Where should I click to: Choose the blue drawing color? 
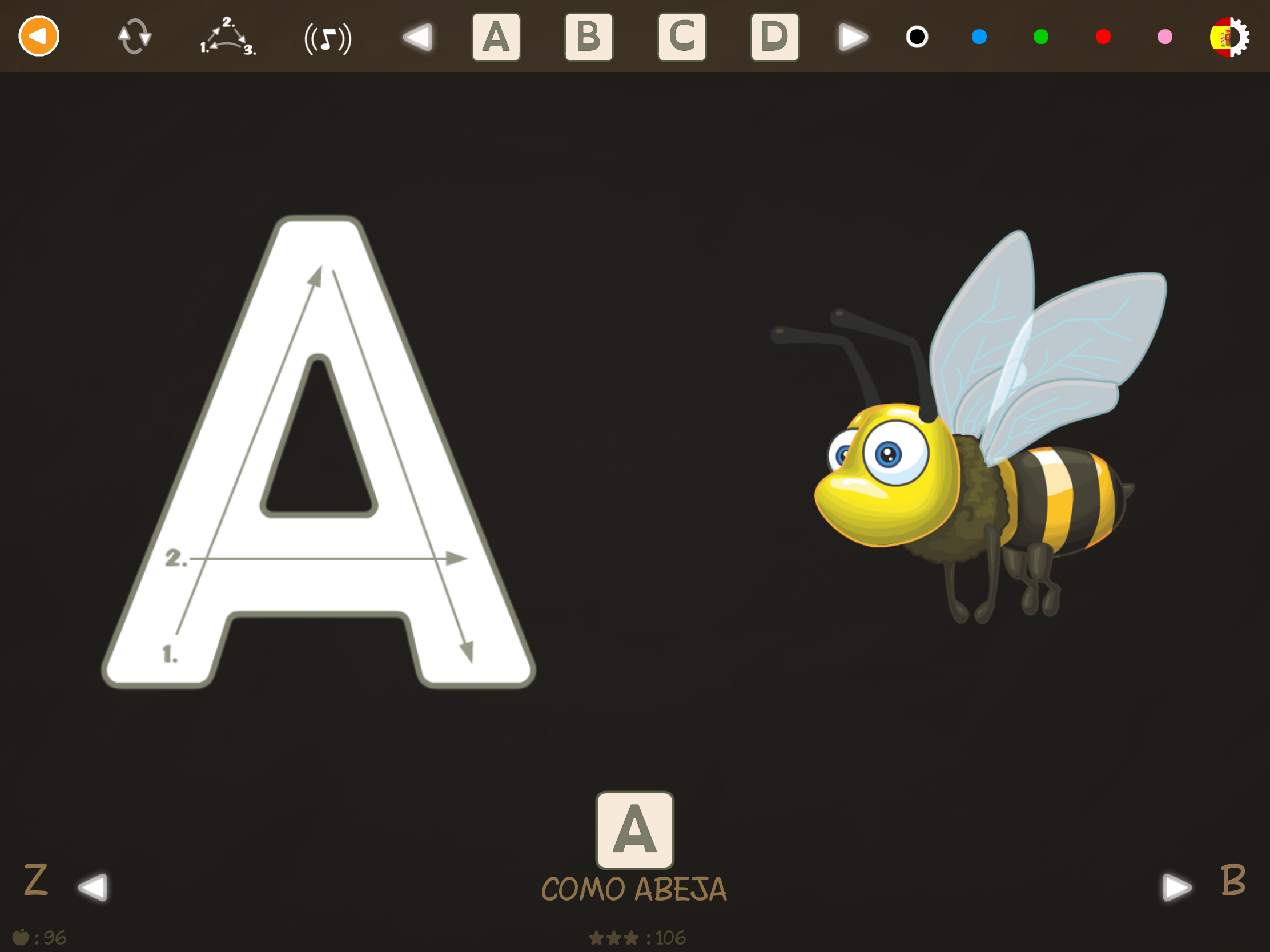point(979,37)
